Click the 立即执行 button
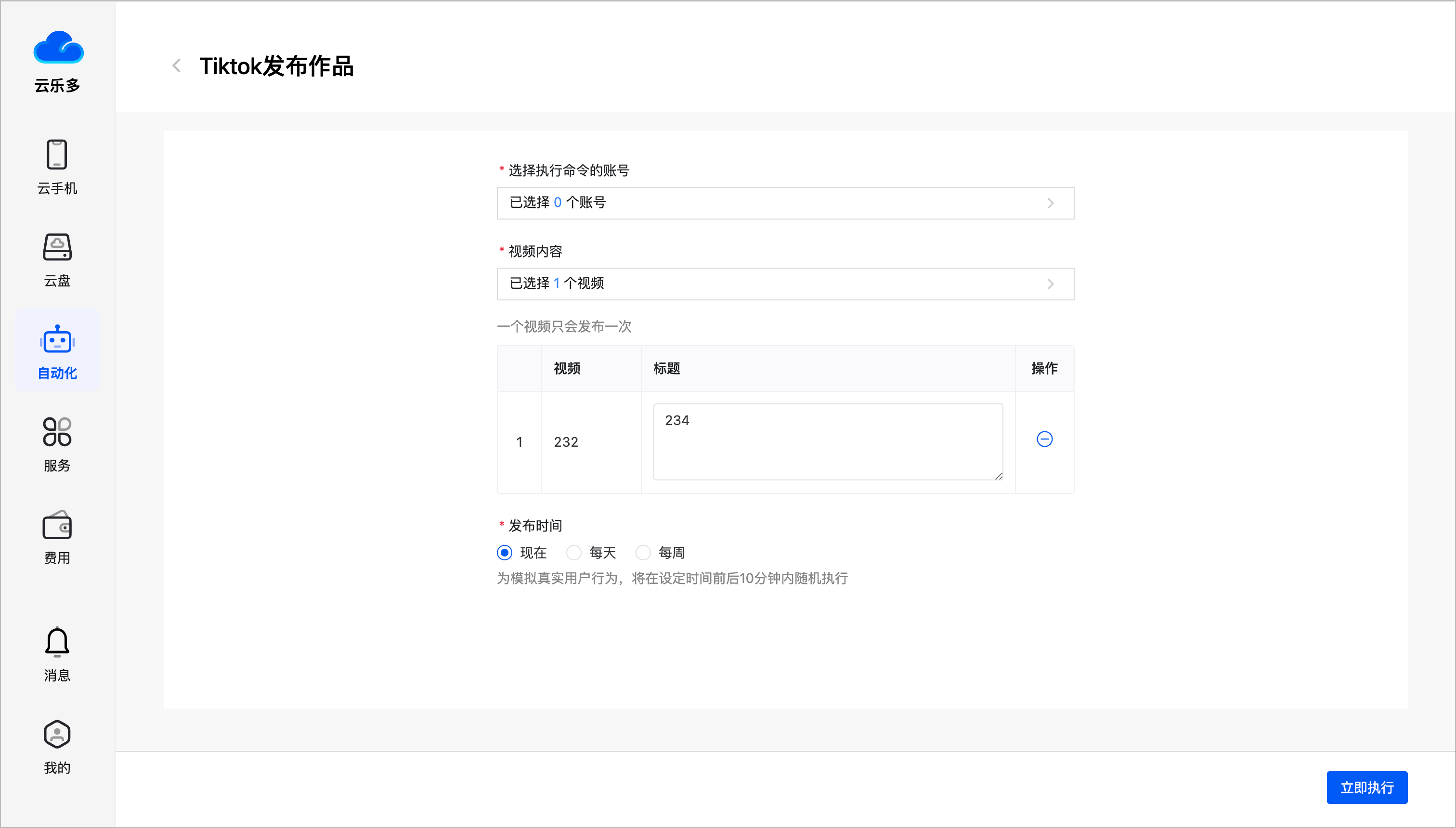 (x=1367, y=787)
